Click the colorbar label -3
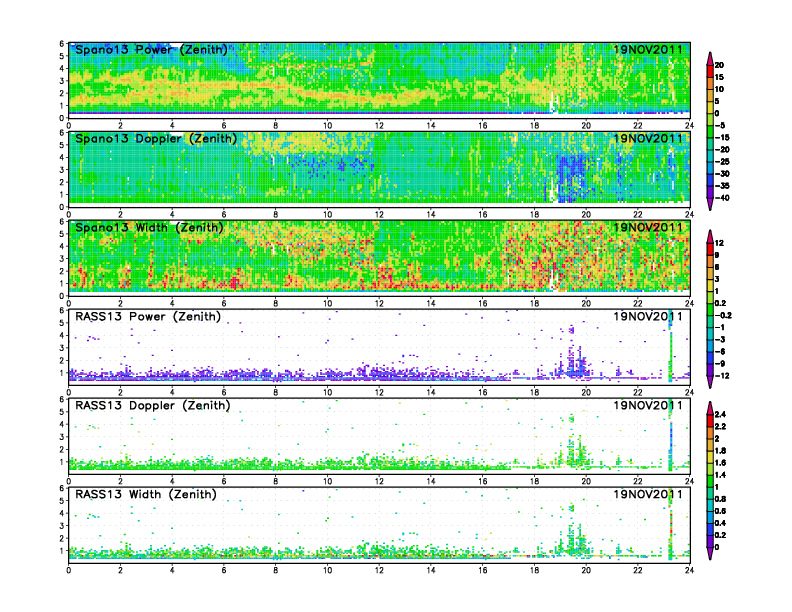792x612 pixels. (720, 340)
